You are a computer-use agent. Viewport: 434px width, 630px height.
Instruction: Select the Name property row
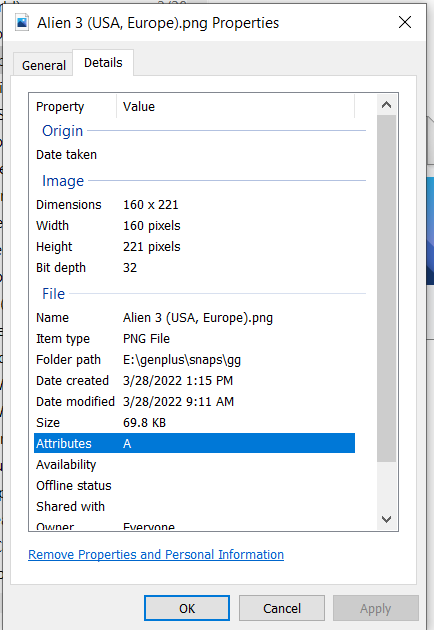[194, 317]
